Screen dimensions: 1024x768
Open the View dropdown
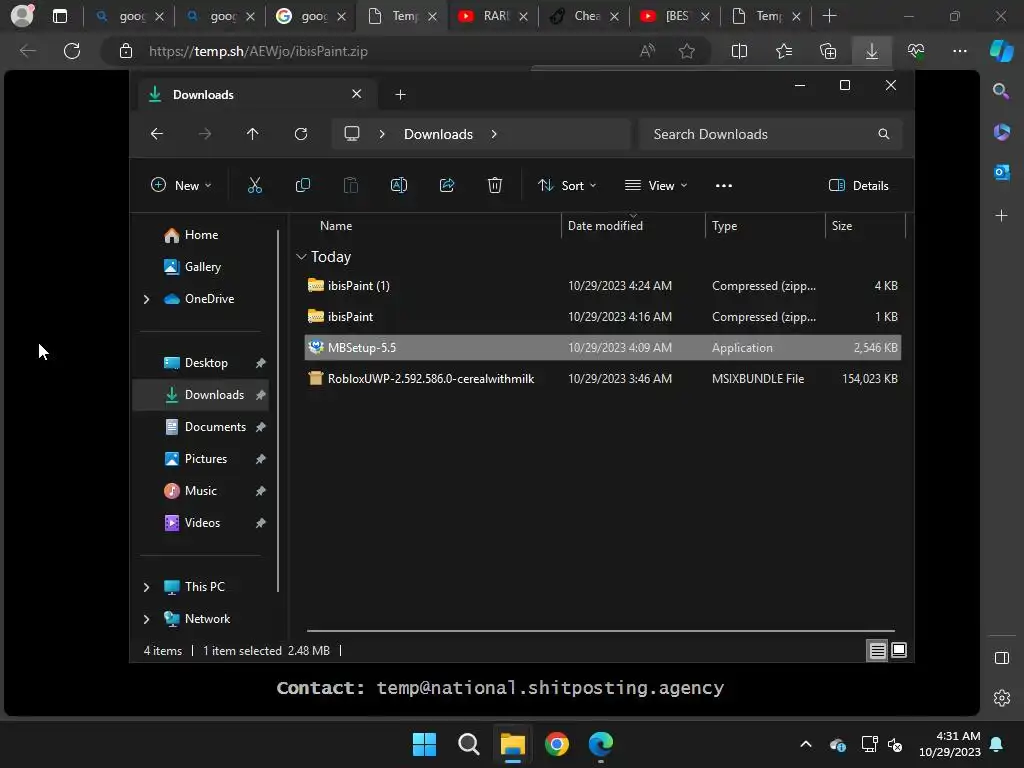point(656,185)
